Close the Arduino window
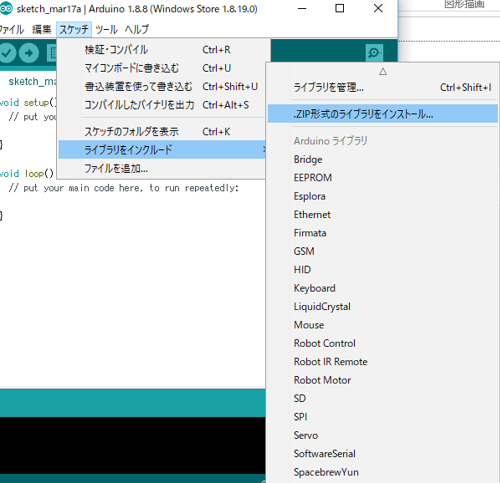 pos(378,8)
